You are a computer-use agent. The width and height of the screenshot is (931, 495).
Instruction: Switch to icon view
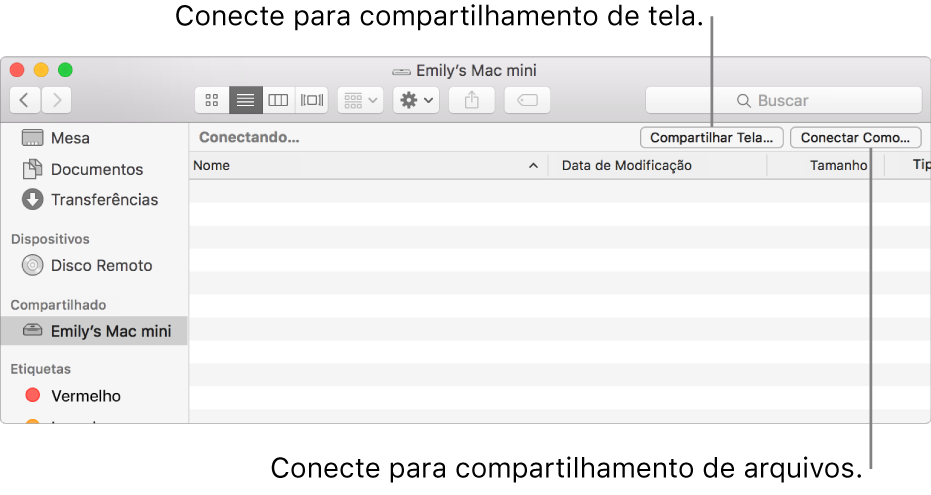click(x=212, y=100)
